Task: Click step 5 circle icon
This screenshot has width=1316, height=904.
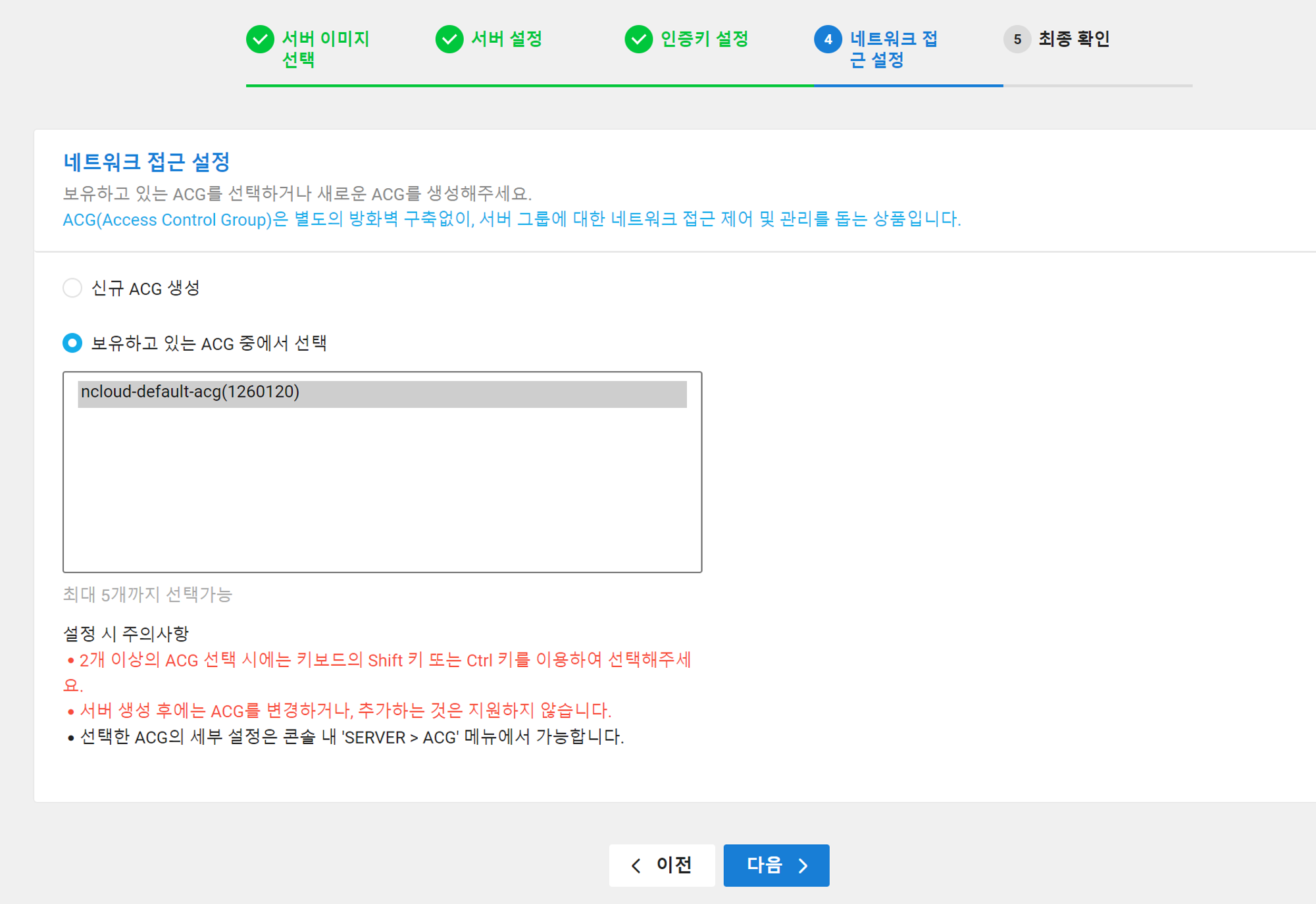Action: pos(1017,39)
